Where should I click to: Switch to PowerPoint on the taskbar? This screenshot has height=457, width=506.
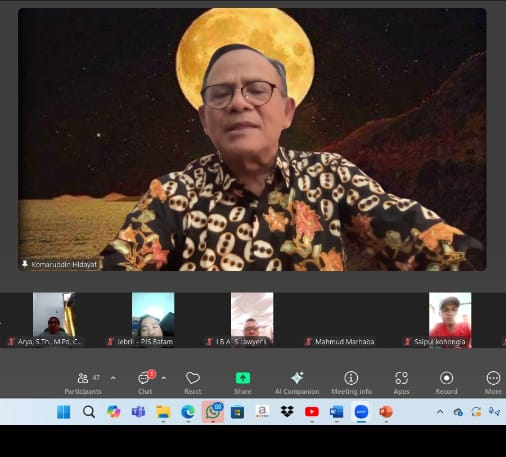[x=386, y=412]
